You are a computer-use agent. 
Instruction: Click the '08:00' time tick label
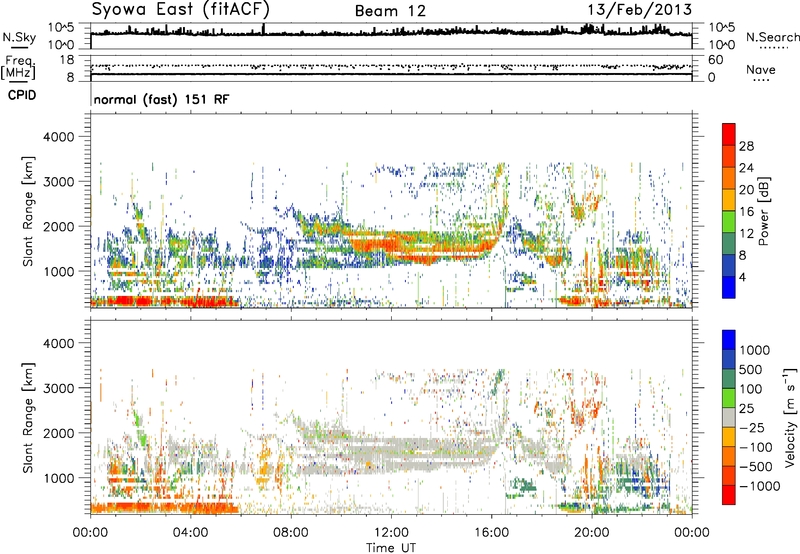291,533
